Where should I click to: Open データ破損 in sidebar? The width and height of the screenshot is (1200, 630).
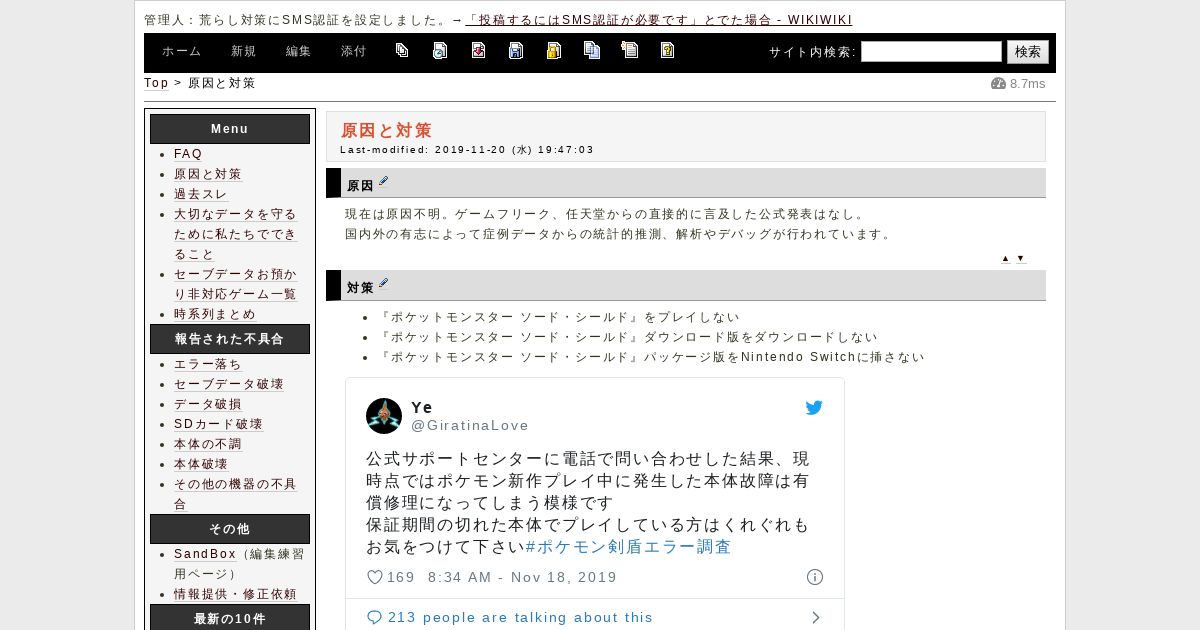click(x=208, y=404)
